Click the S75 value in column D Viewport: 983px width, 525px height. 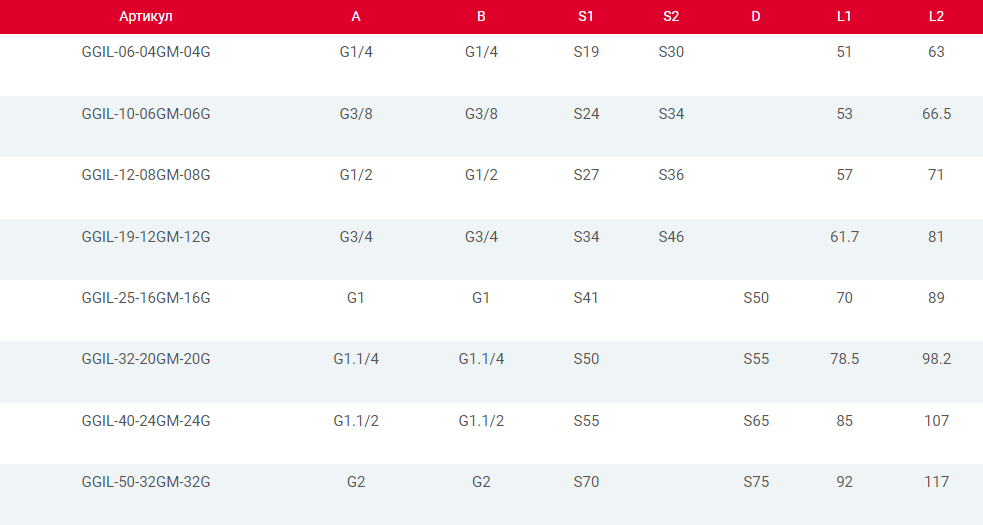point(756,482)
